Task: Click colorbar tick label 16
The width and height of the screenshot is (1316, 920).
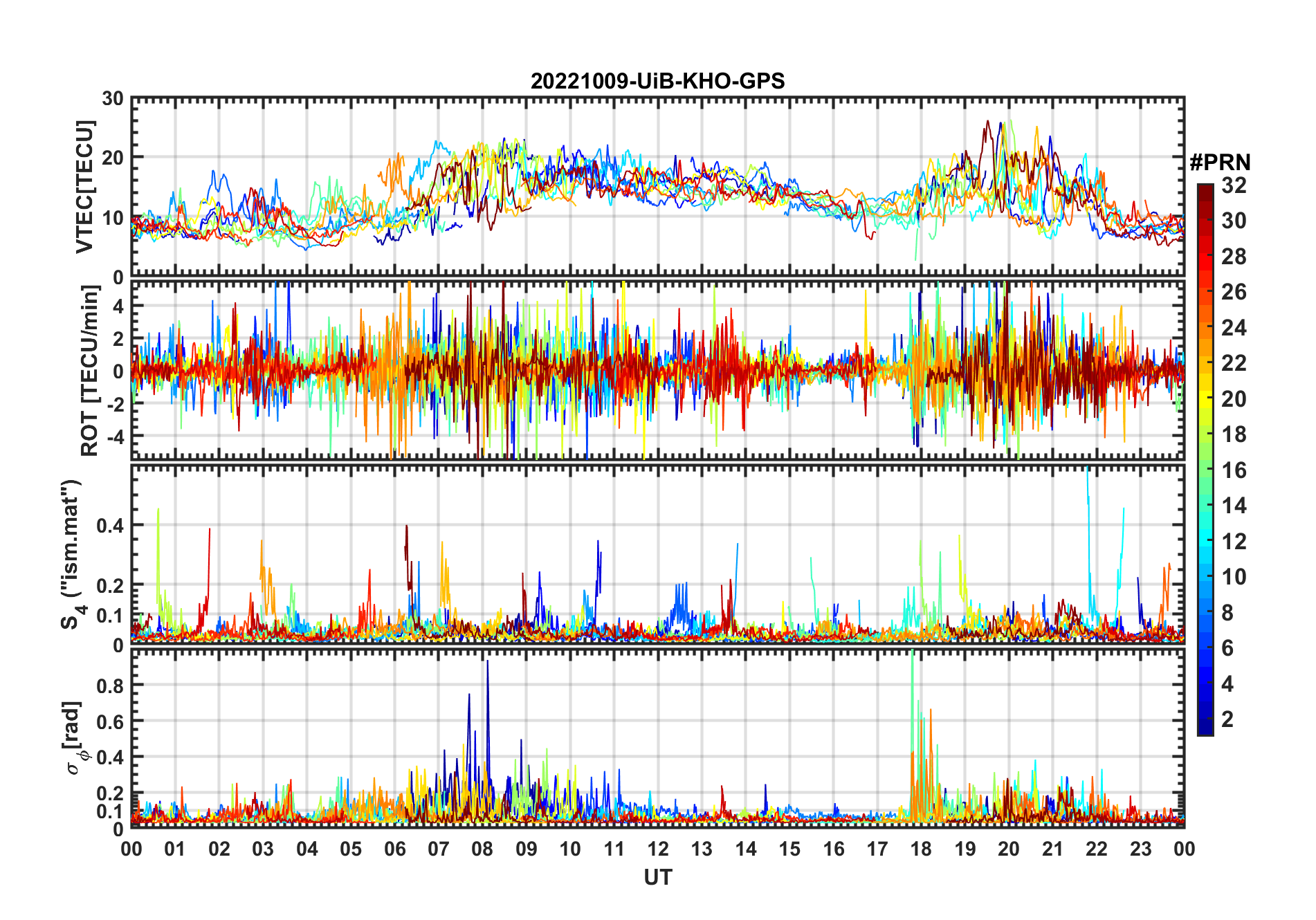Action: (x=1234, y=470)
